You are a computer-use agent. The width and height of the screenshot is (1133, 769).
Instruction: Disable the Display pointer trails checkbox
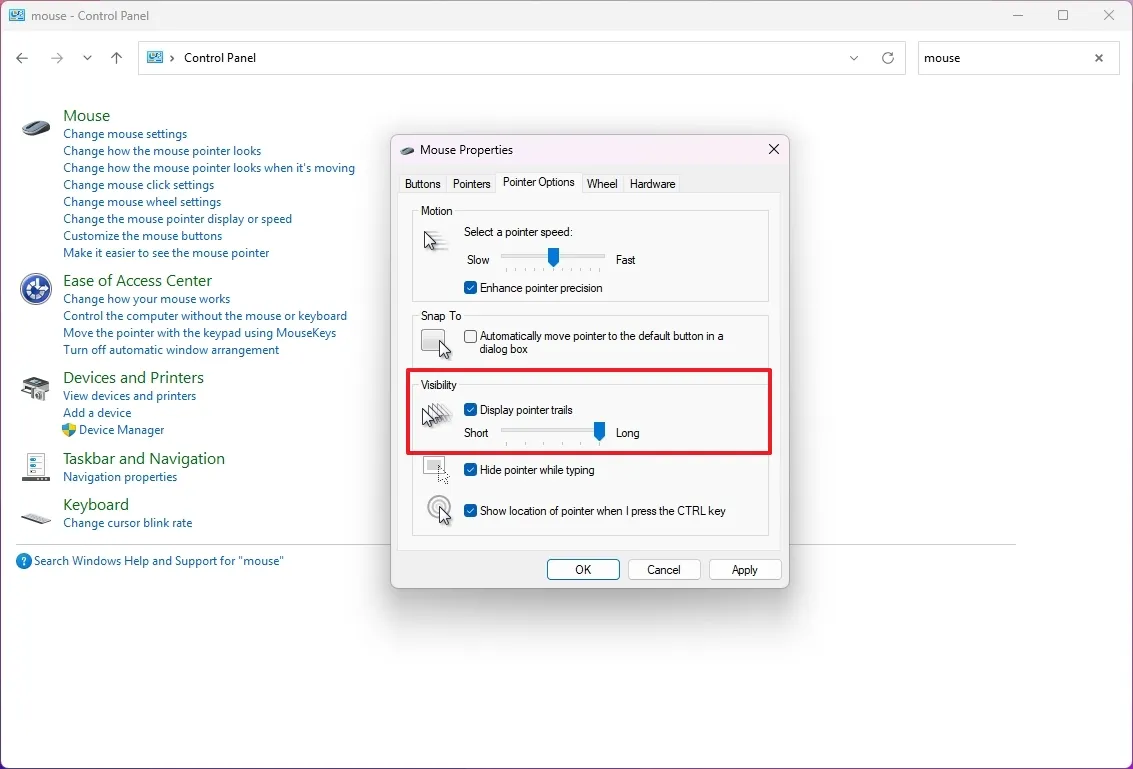click(x=470, y=409)
